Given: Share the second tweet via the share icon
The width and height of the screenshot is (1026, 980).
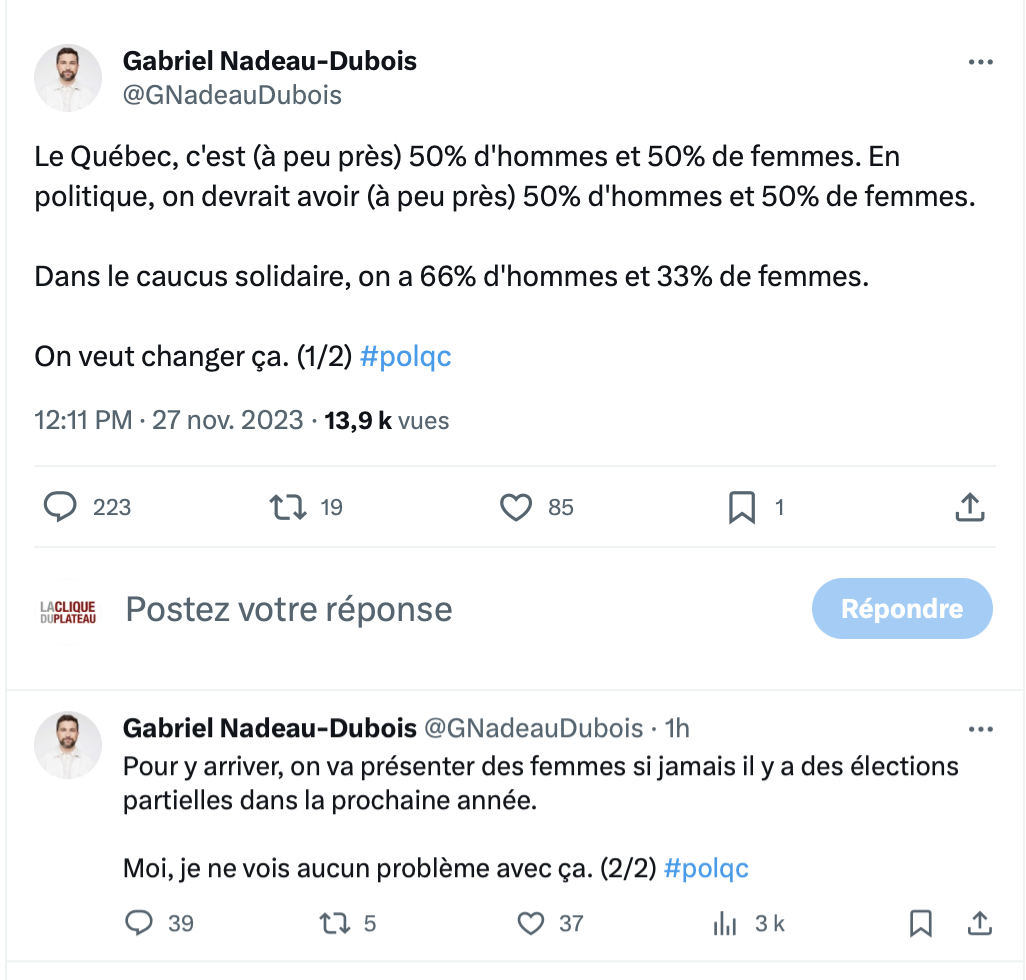Looking at the screenshot, I should [x=980, y=923].
